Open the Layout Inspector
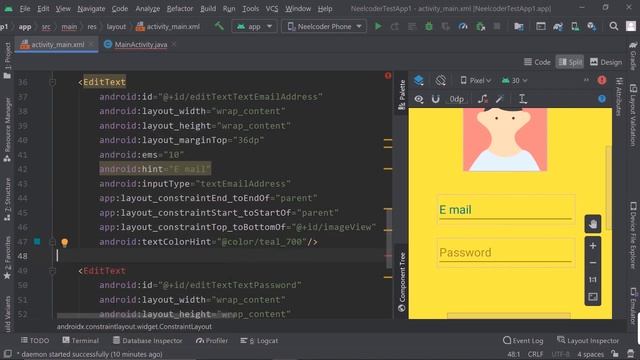 point(588,340)
